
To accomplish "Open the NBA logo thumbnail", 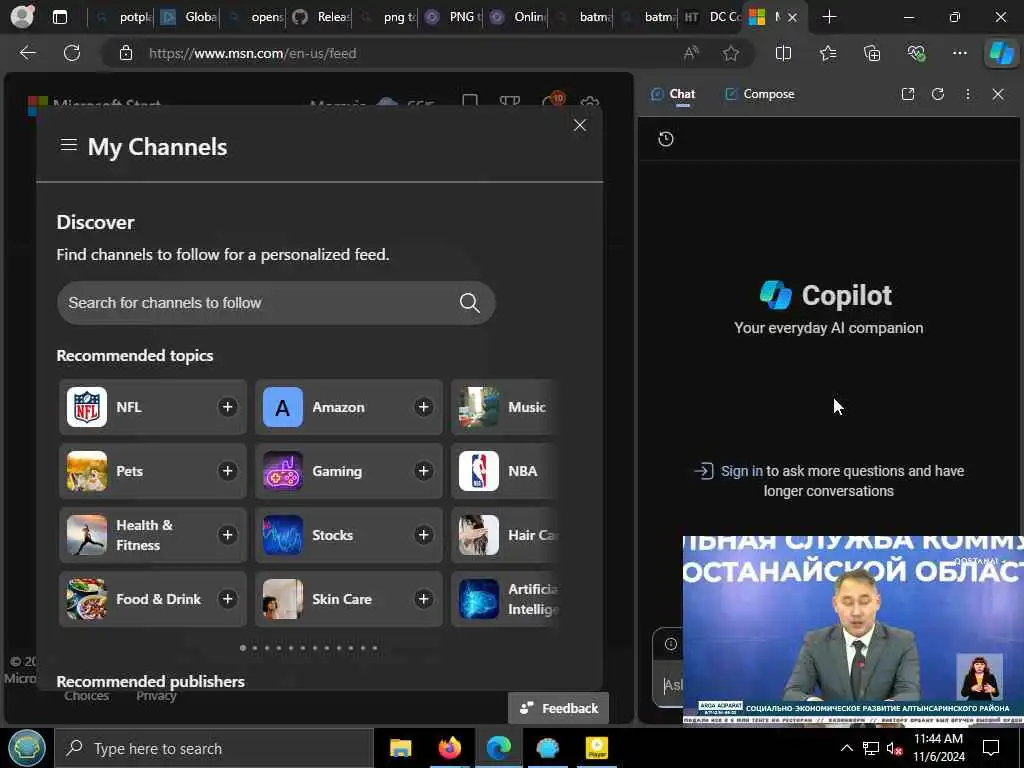I will pyautogui.click(x=479, y=472).
